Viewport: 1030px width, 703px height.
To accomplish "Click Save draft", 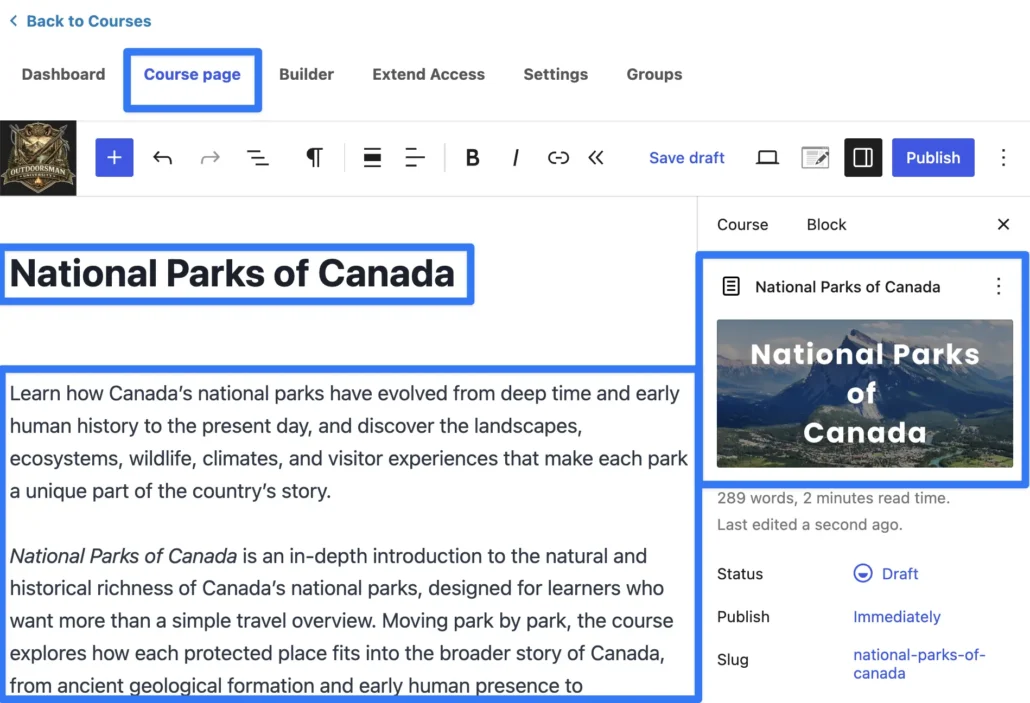I will tap(686, 158).
